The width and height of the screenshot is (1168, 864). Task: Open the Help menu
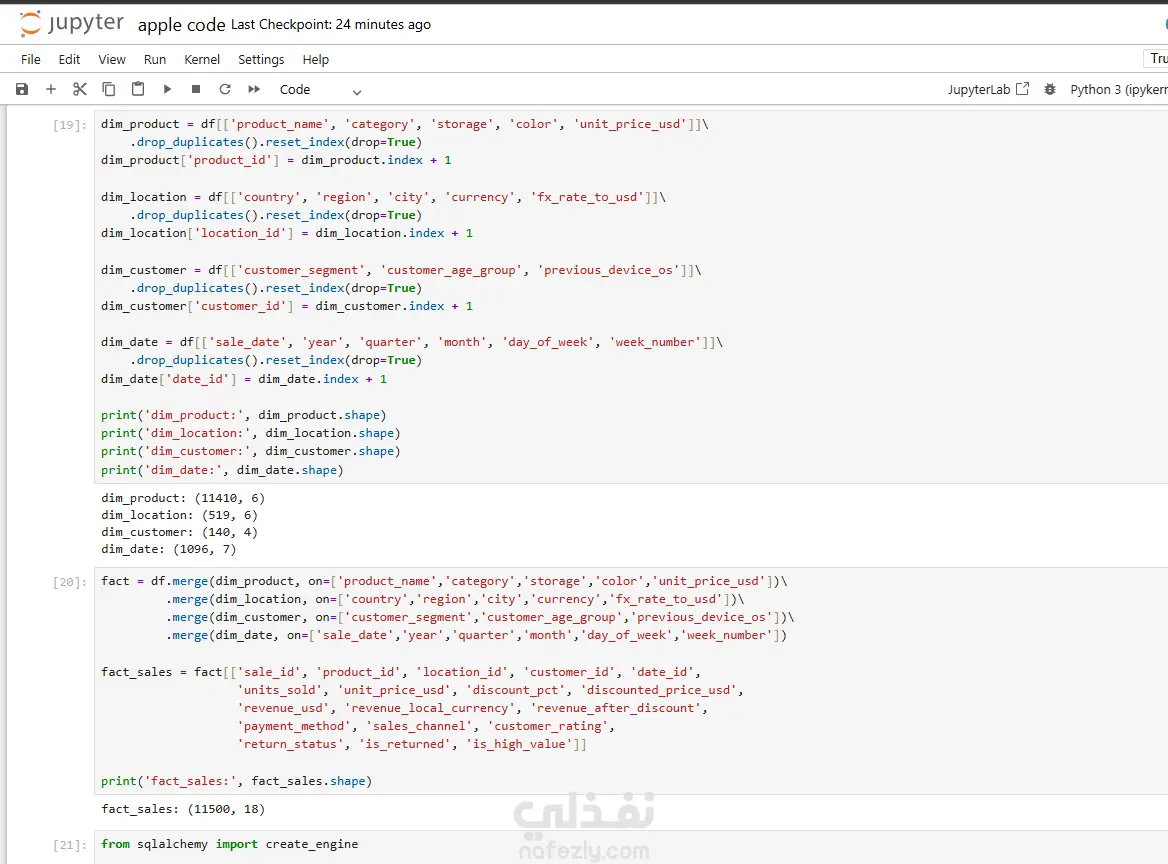click(x=315, y=60)
